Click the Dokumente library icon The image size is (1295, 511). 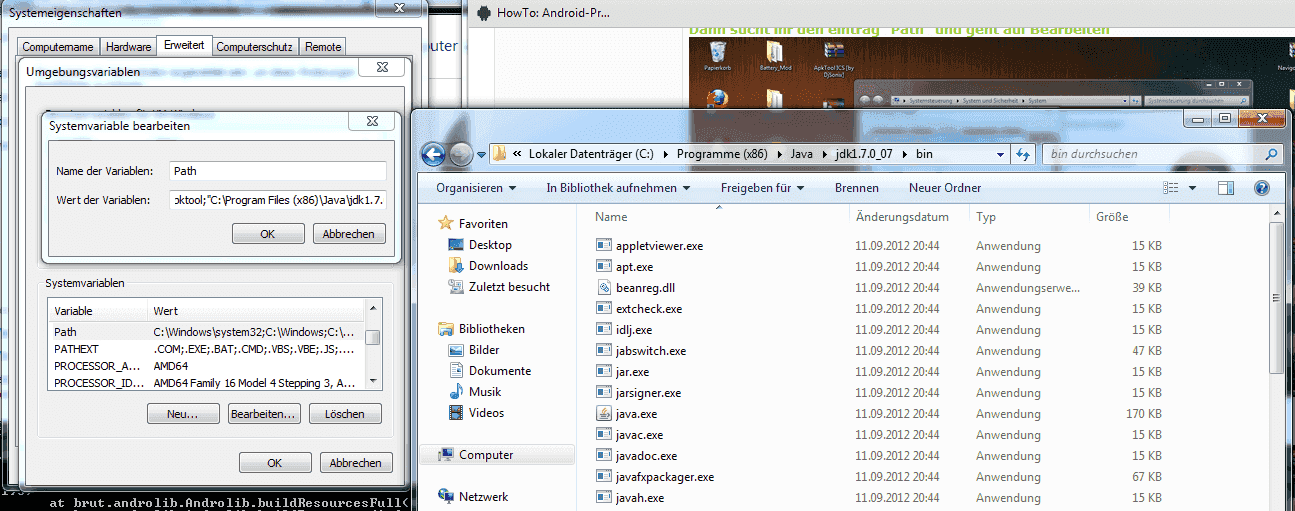(456, 371)
